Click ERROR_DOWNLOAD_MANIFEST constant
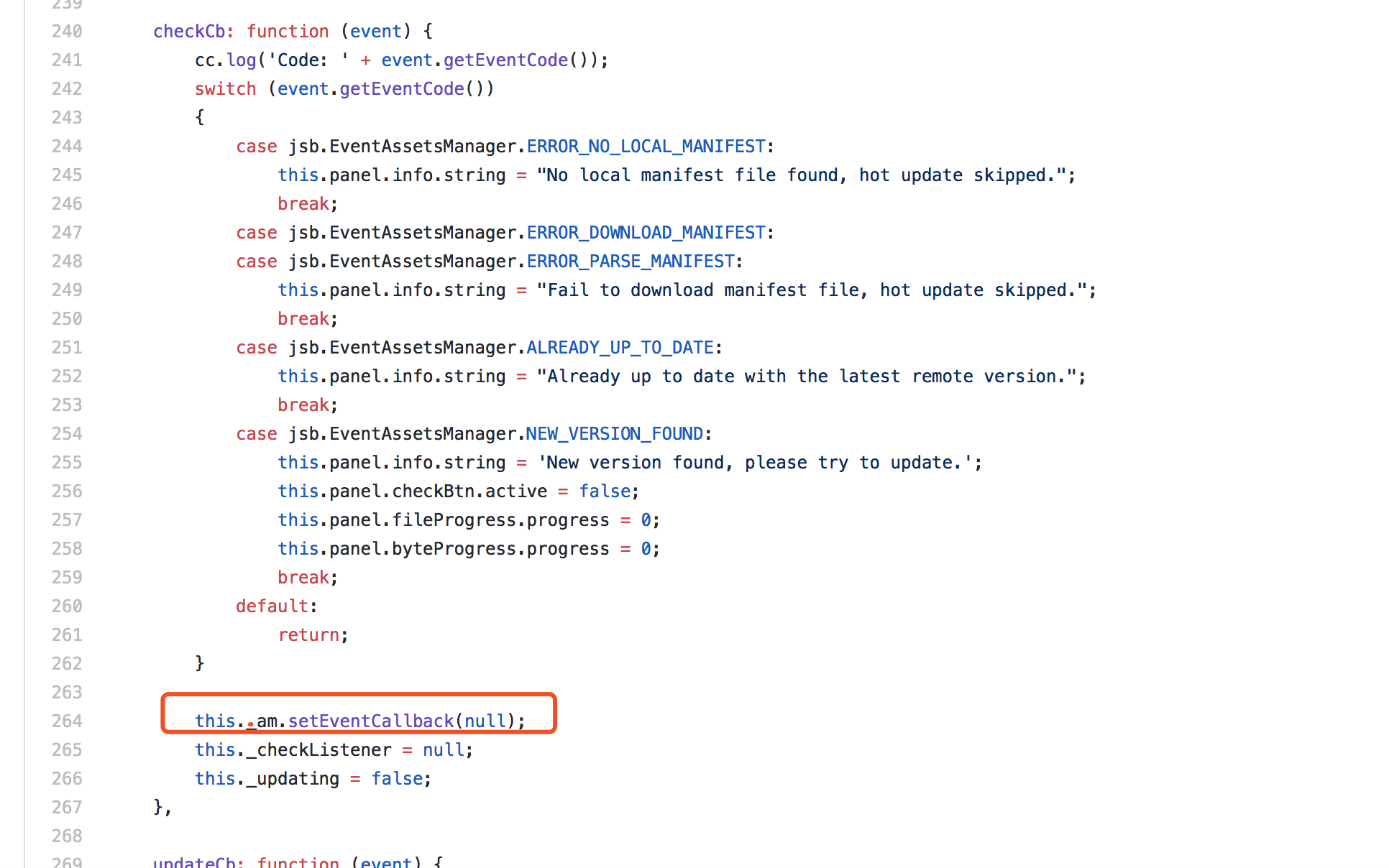 [x=646, y=233]
